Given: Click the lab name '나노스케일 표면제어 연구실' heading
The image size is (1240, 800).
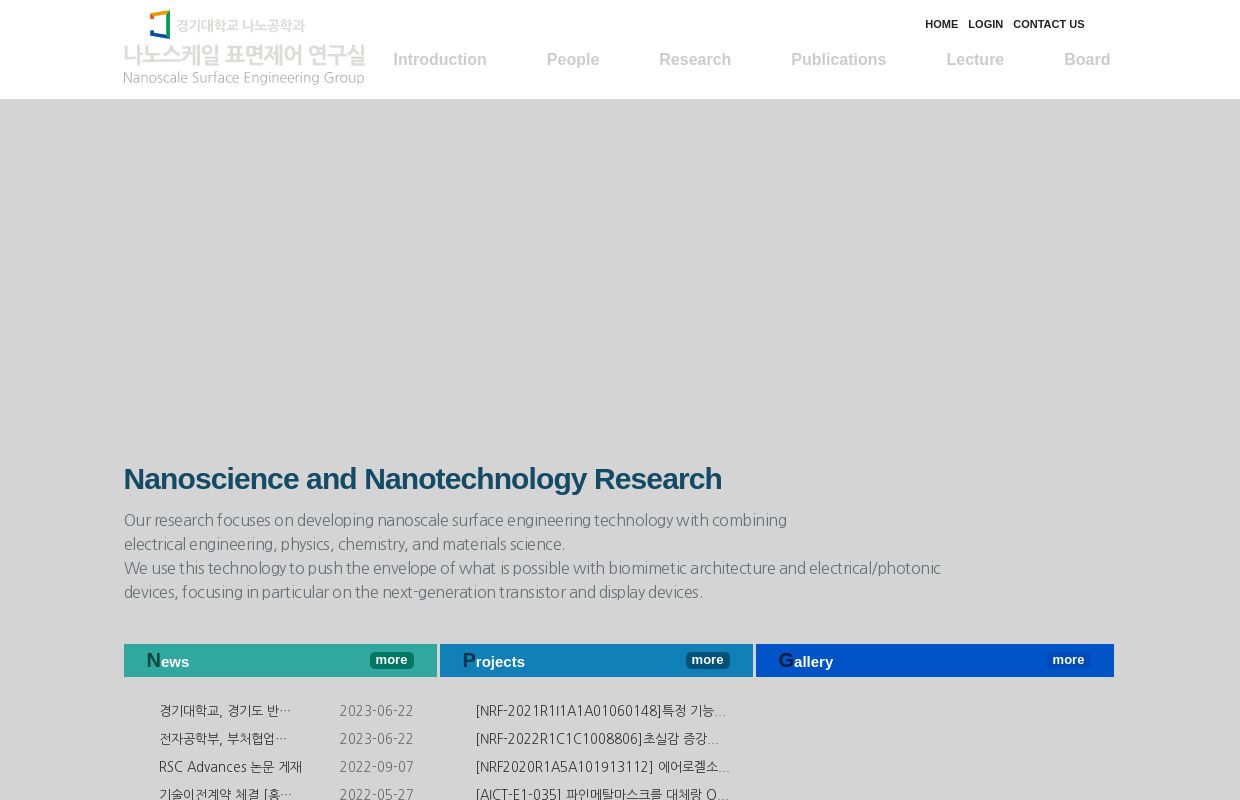Looking at the screenshot, I should coord(244,55).
